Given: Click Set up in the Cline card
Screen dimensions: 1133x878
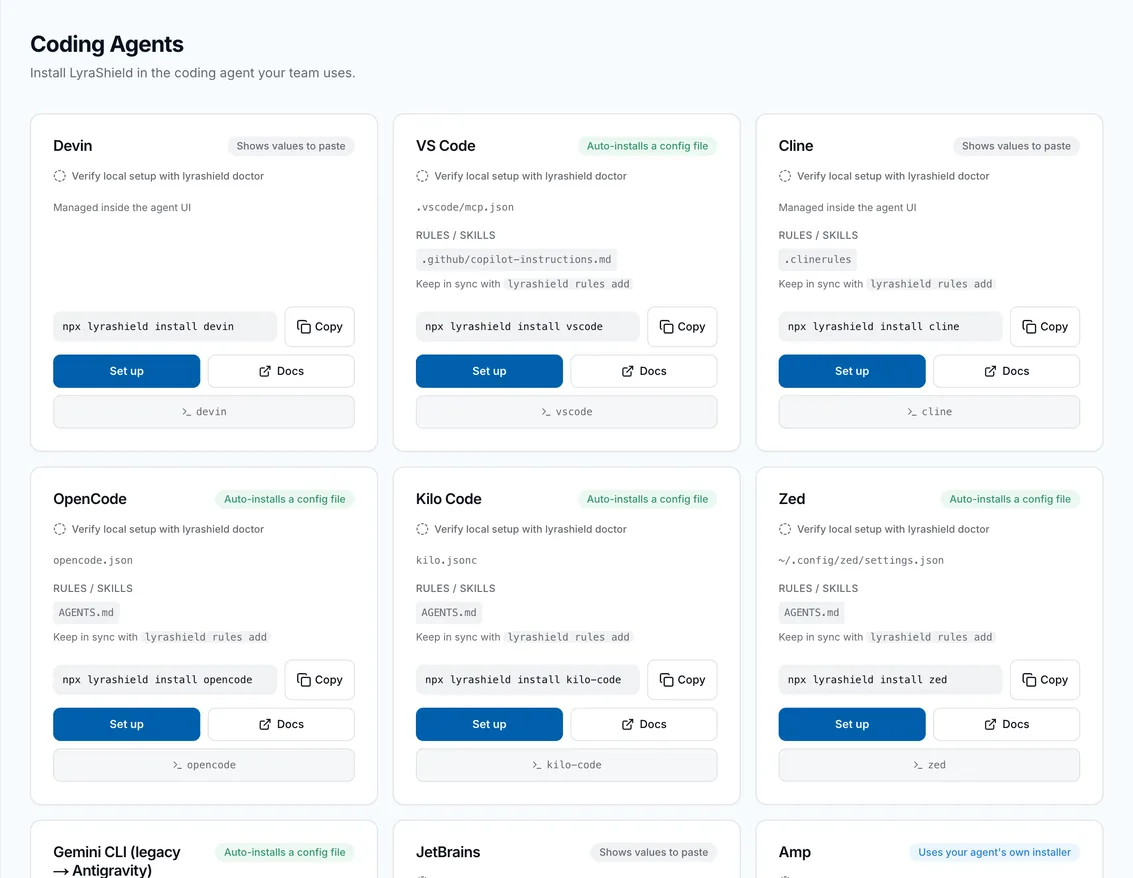Looking at the screenshot, I should [x=852, y=371].
